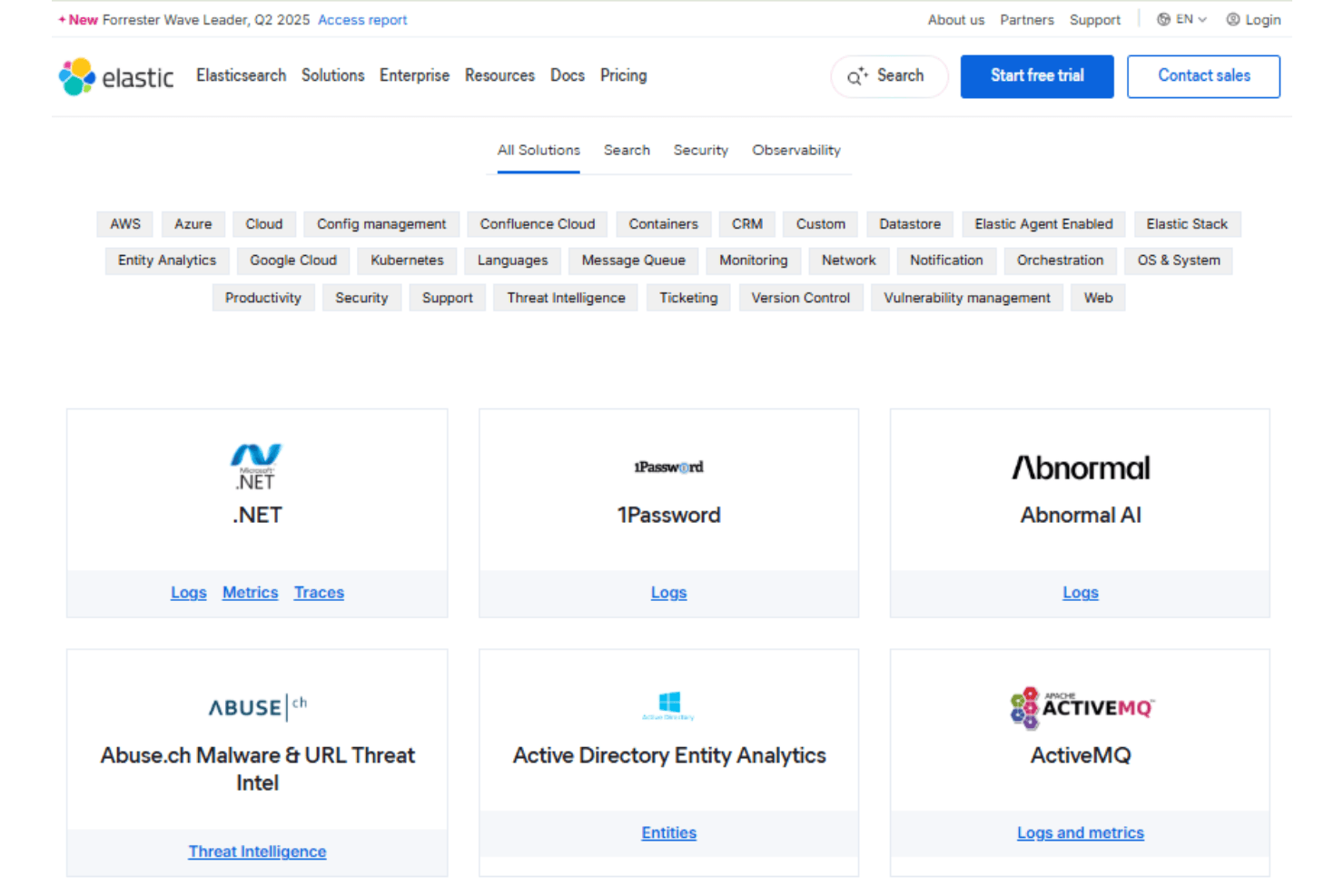Open the Search box

(x=889, y=76)
